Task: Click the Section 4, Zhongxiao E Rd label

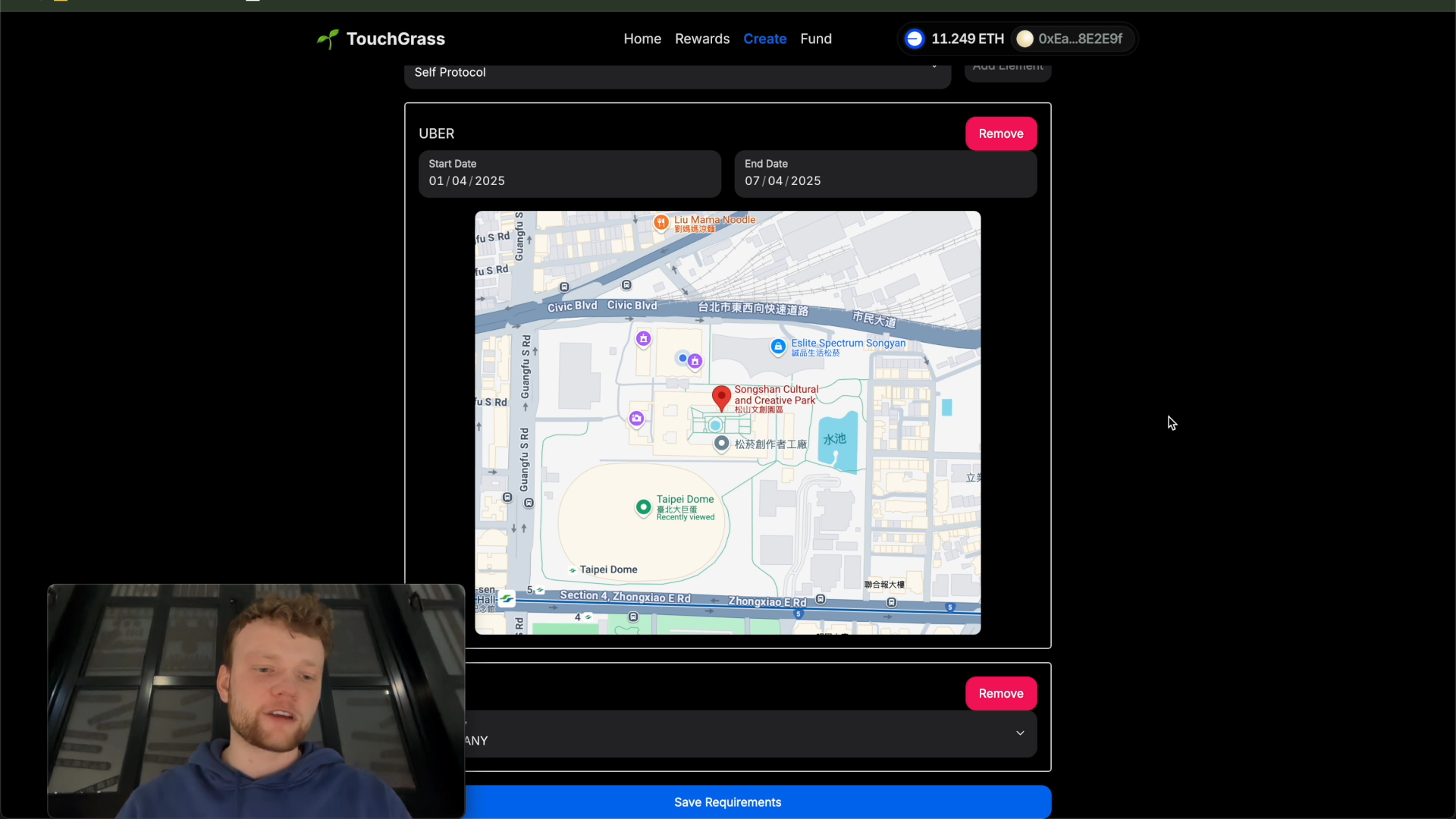Action: (x=625, y=597)
